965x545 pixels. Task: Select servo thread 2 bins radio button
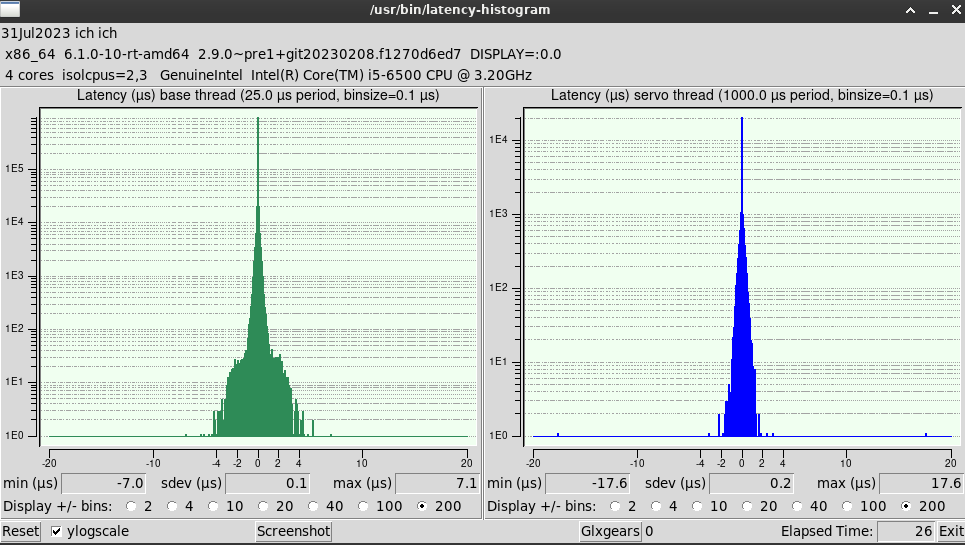click(615, 506)
